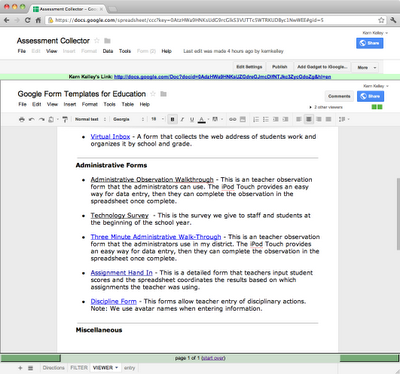Click the browser back arrow

6,20
